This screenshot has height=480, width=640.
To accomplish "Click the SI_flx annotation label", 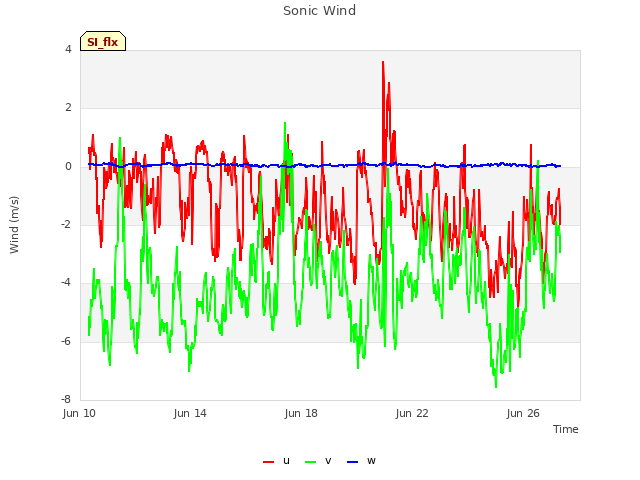I will [x=103, y=42].
